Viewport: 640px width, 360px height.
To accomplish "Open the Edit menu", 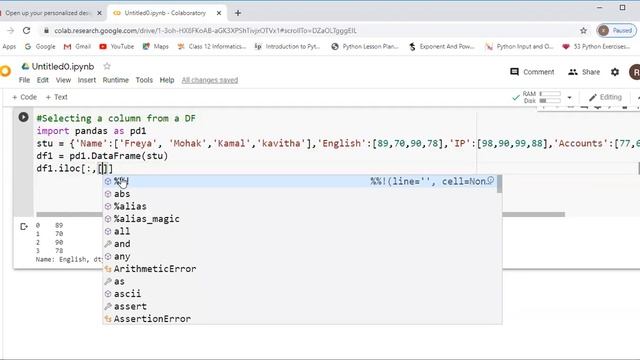I will tap(42, 80).
